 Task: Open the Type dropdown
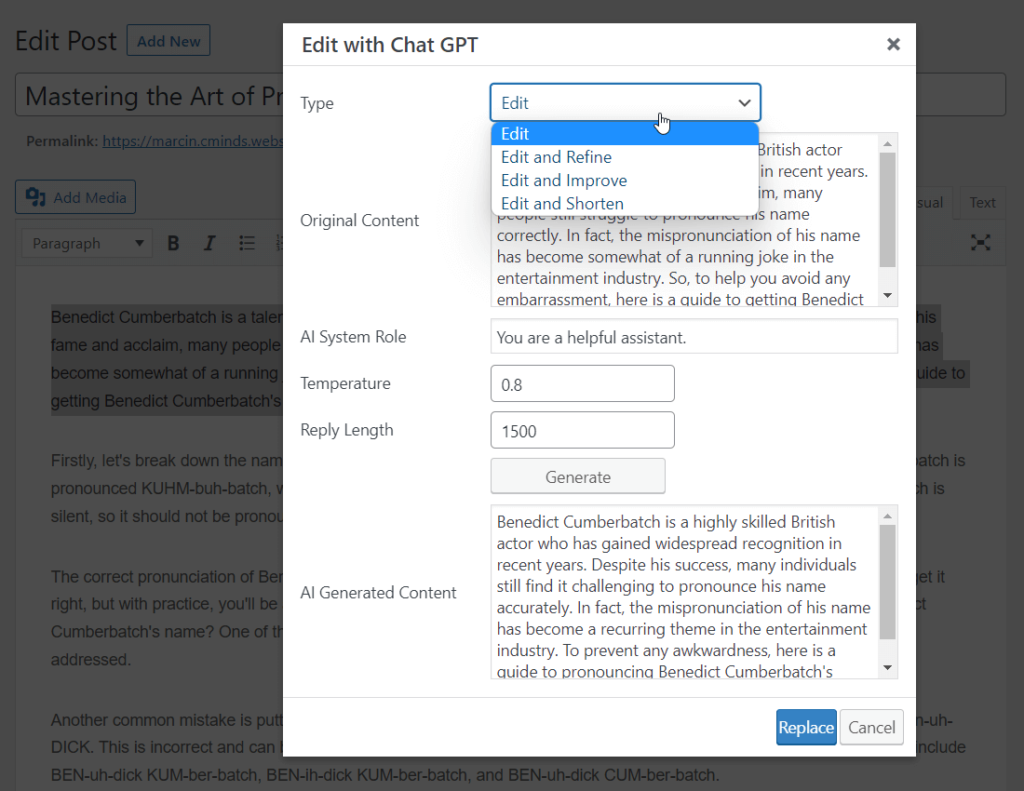(625, 103)
